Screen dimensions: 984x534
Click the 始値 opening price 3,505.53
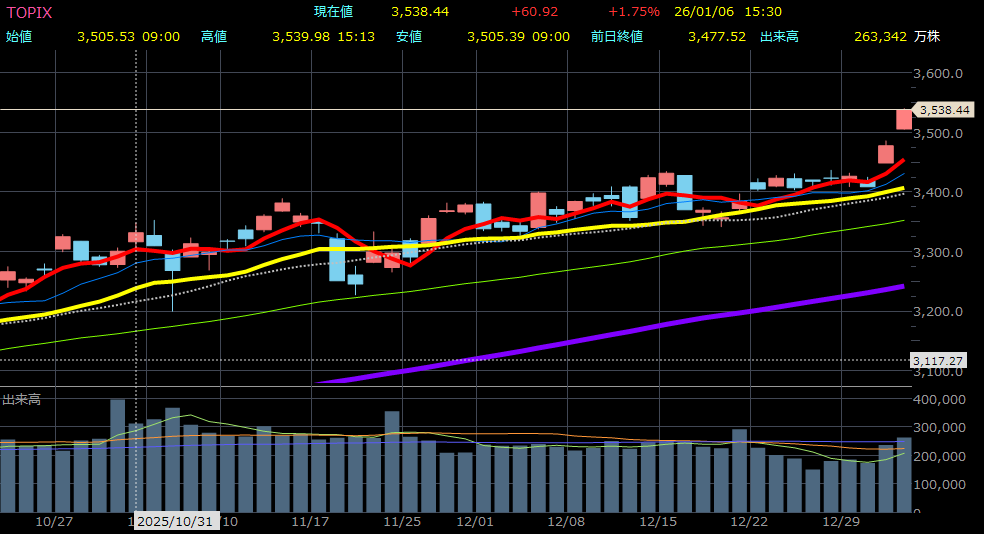pos(105,36)
